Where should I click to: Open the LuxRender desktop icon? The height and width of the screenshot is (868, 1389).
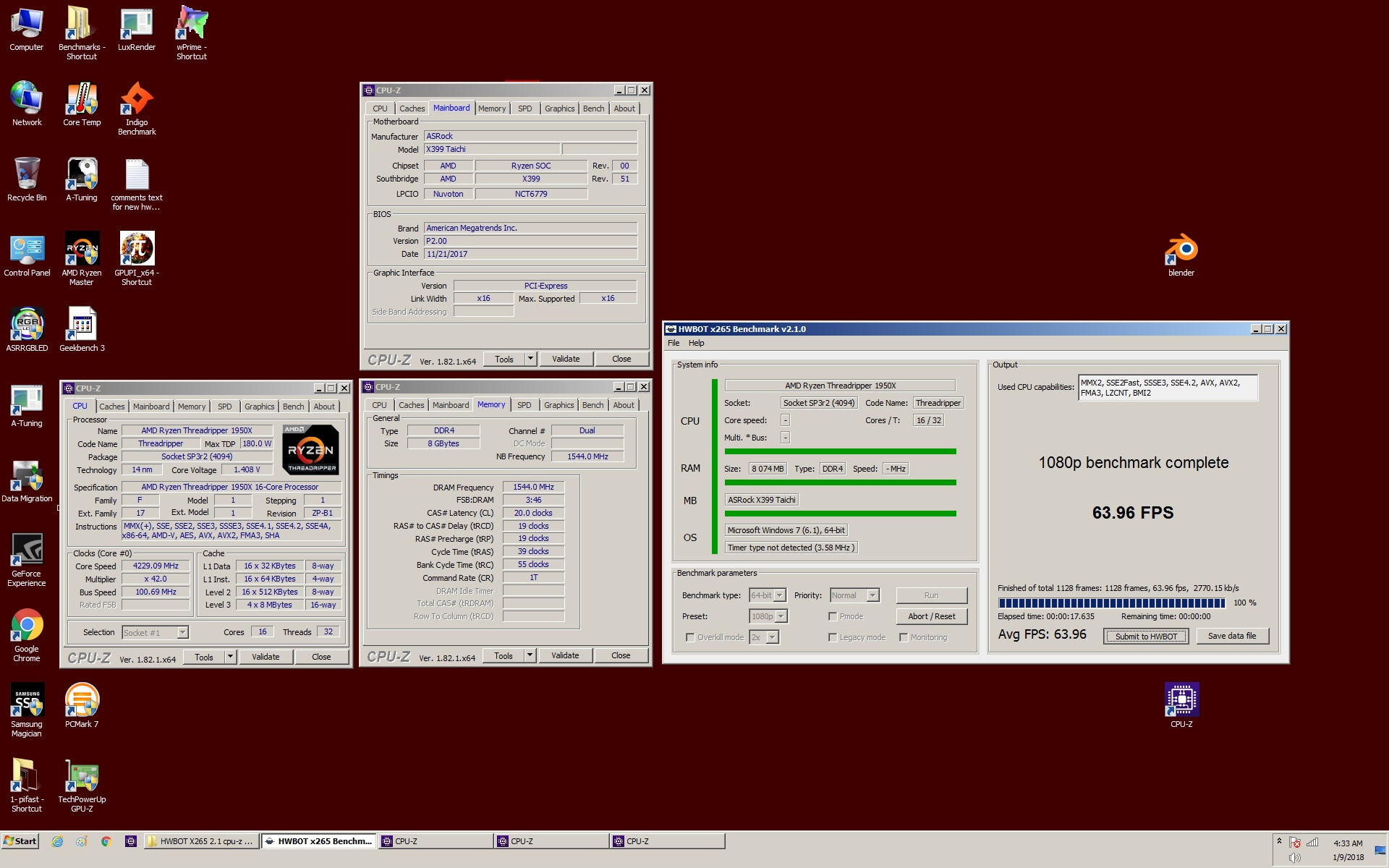136,29
